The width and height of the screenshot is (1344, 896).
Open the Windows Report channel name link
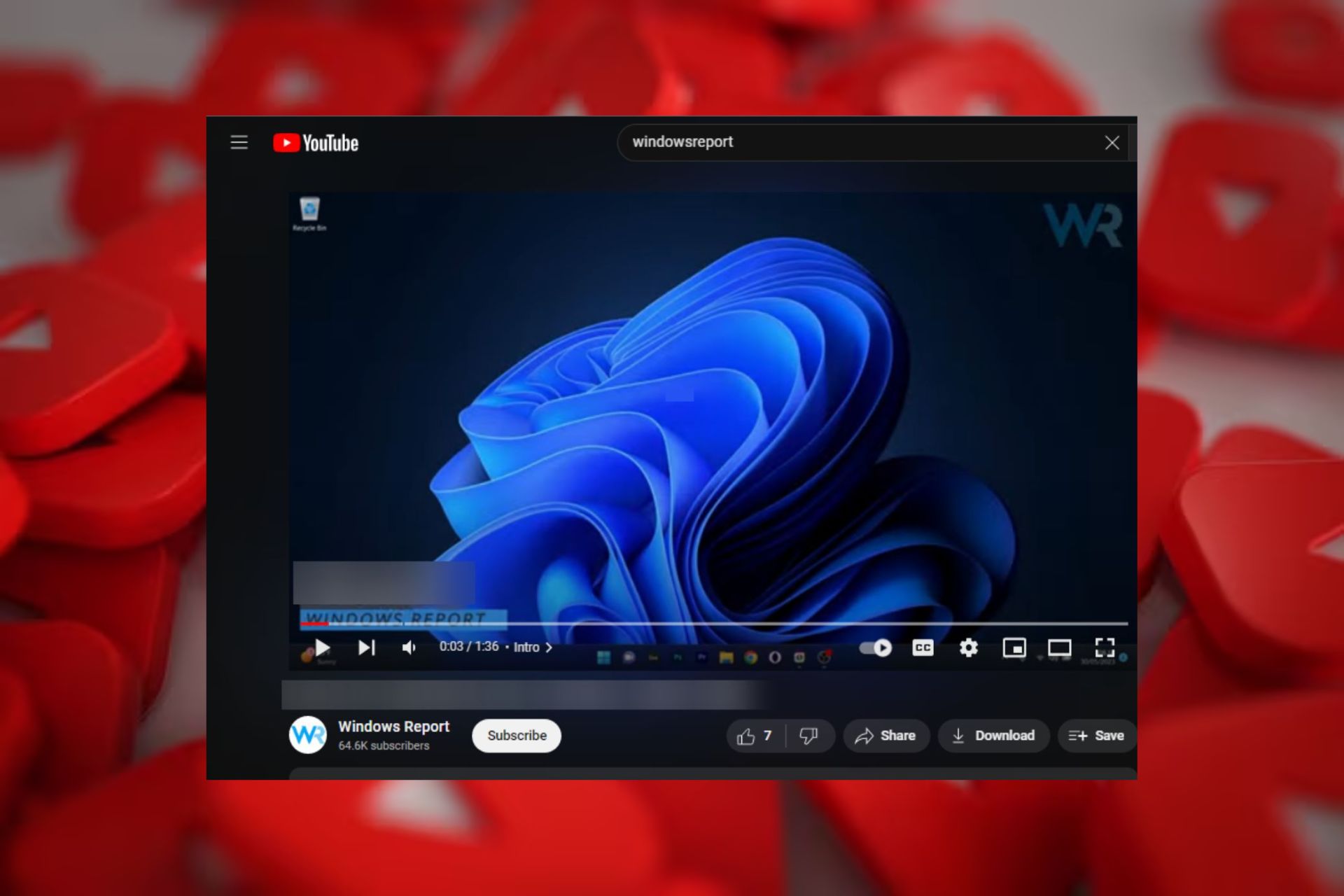click(x=393, y=727)
